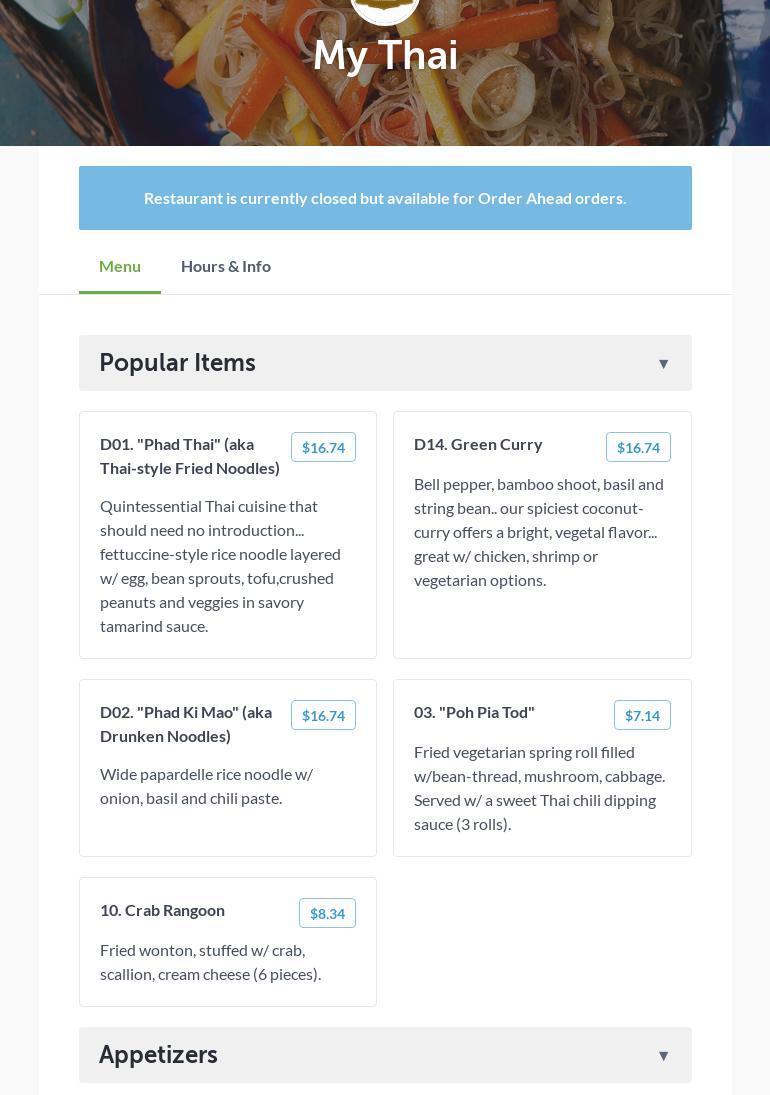The width and height of the screenshot is (770, 1095).
Task: Switch to the Menu tab
Action: 120,266
